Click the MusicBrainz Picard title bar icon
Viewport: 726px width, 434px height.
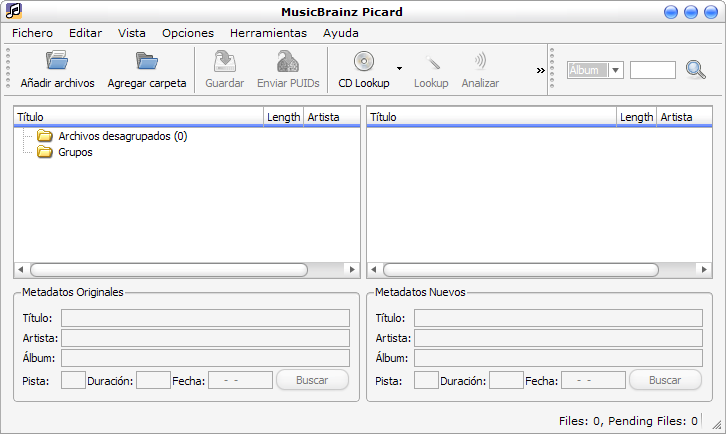[13, 11]
